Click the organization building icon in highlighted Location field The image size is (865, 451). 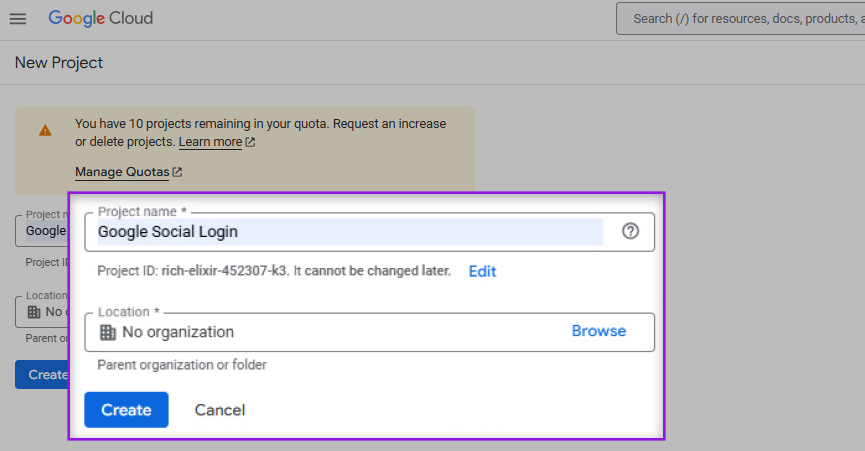pyautogui.click(x=108, y=332)
